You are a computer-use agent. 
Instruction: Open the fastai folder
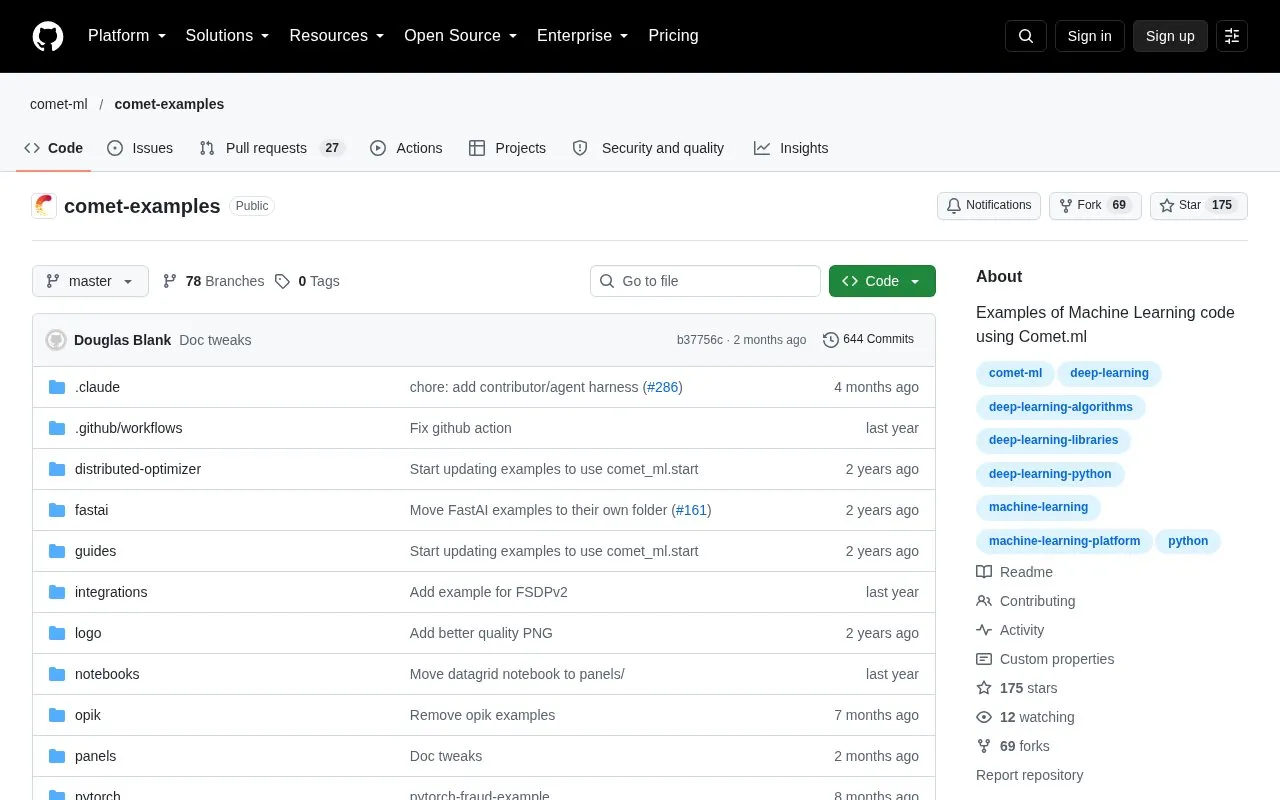(91, 510)
